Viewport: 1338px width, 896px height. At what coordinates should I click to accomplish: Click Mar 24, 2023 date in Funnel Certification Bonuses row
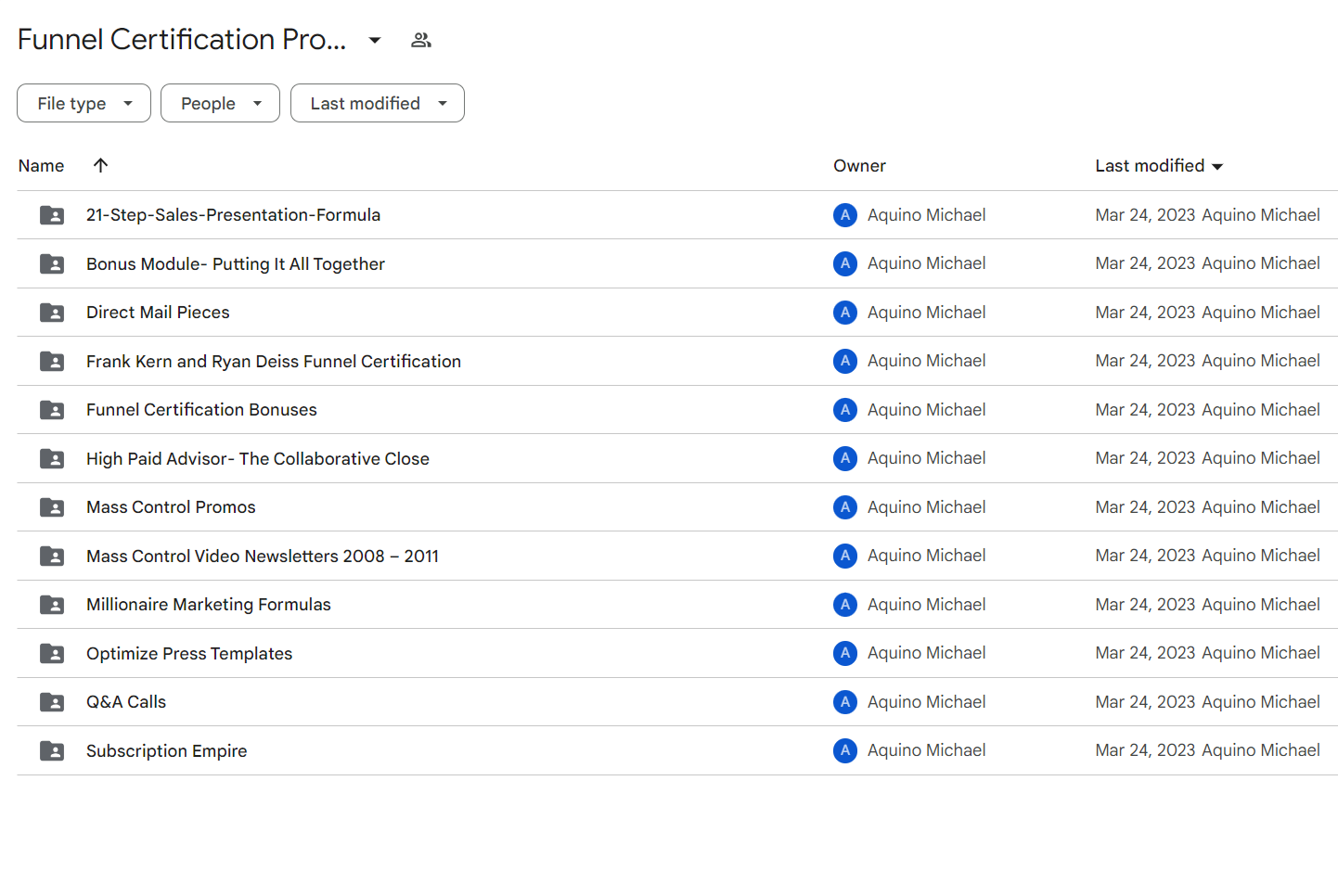coord(1145,410)
